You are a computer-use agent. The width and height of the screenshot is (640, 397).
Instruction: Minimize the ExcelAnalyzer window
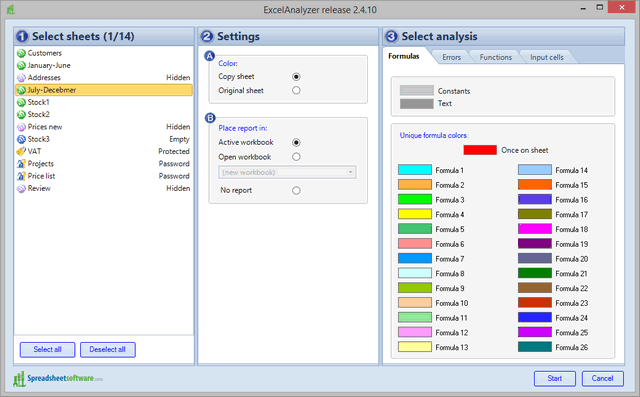pyautogui.click(x=583, y=8)
